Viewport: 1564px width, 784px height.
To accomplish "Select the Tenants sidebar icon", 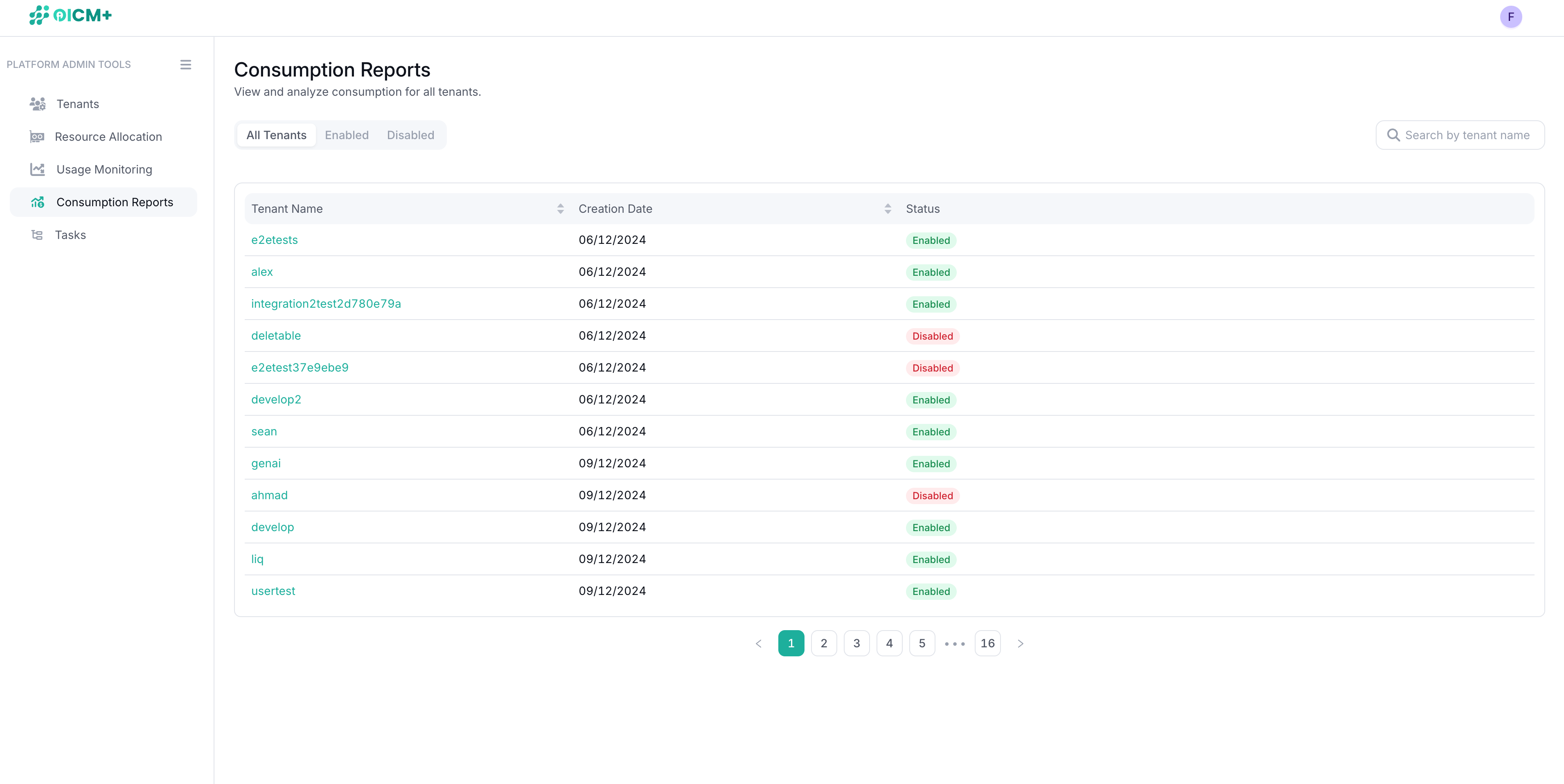I will (x=37, y=103).
